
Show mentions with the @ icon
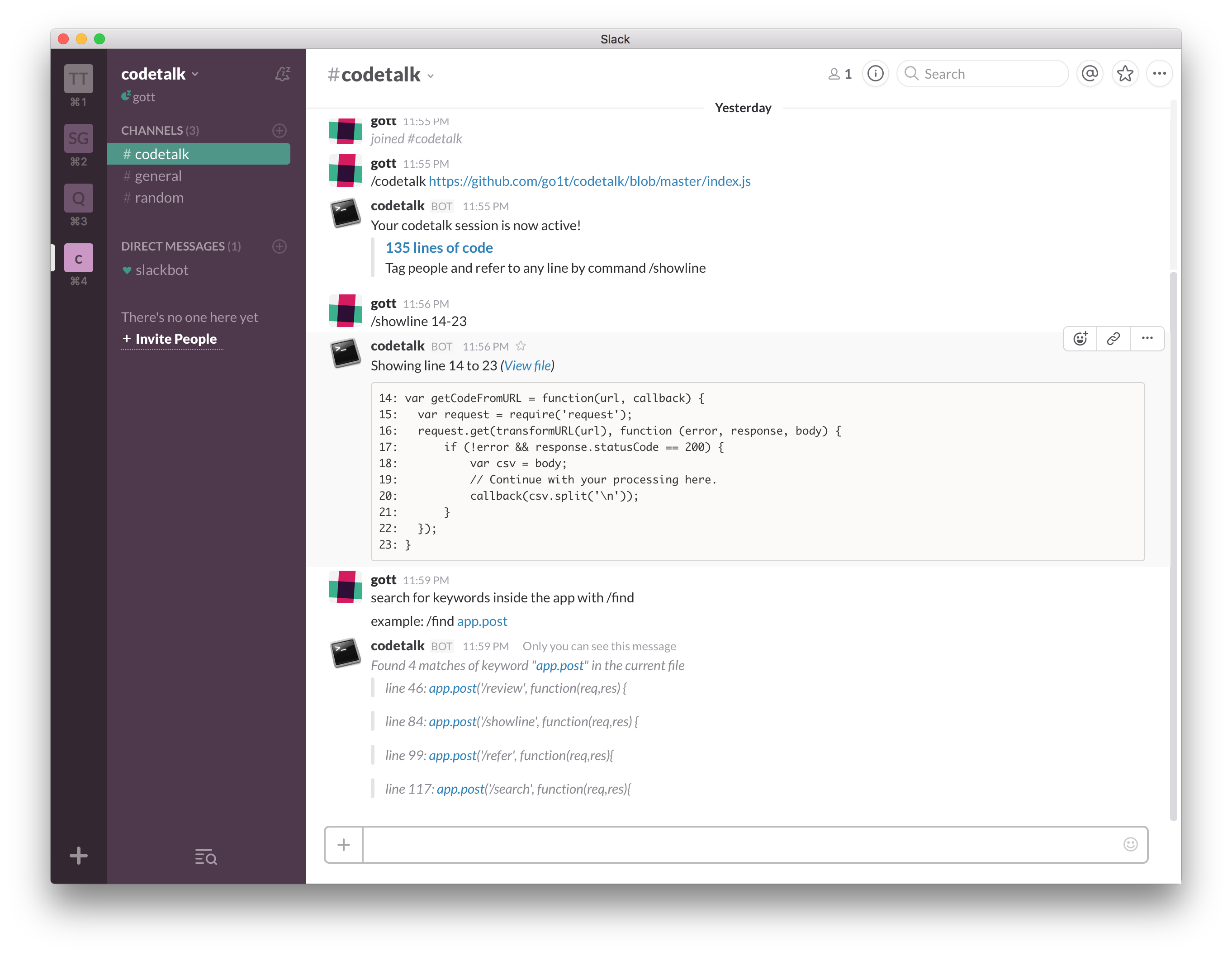coord(1090,74)
